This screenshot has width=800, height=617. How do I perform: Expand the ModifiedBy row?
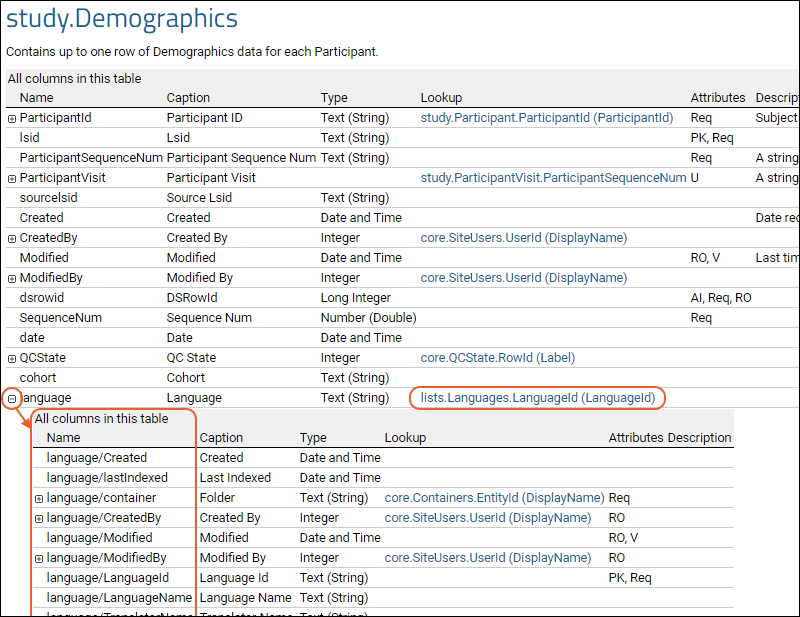click(12, 278)
